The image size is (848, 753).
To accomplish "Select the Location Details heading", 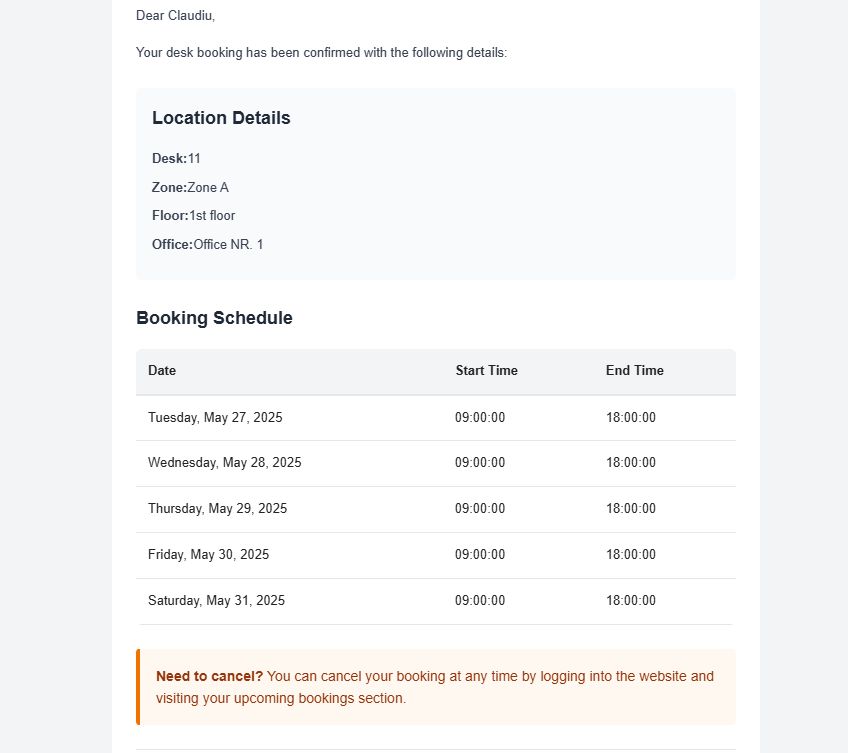I will 221,118.
